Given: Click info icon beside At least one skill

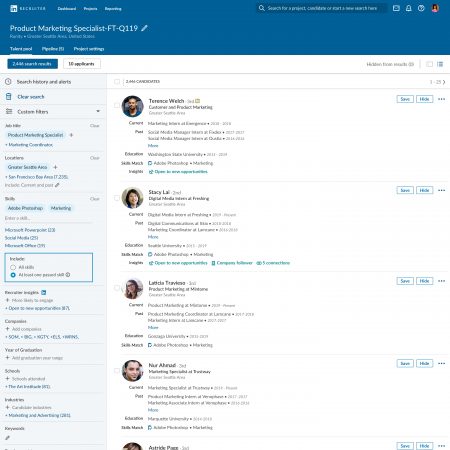Looking at the screenshot, I should (68, 275).
